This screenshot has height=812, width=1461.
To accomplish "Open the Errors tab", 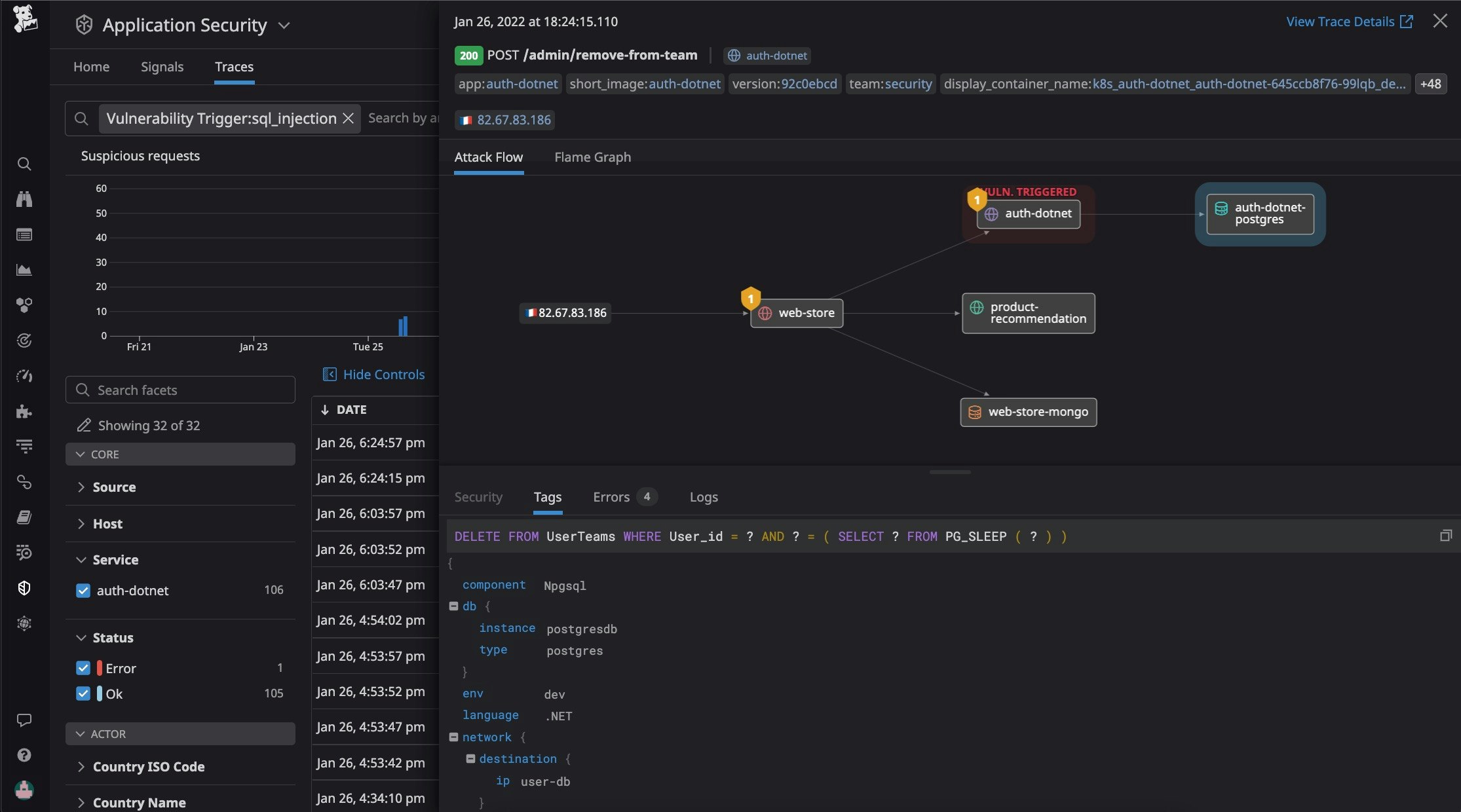I will (x=611, y=497).
